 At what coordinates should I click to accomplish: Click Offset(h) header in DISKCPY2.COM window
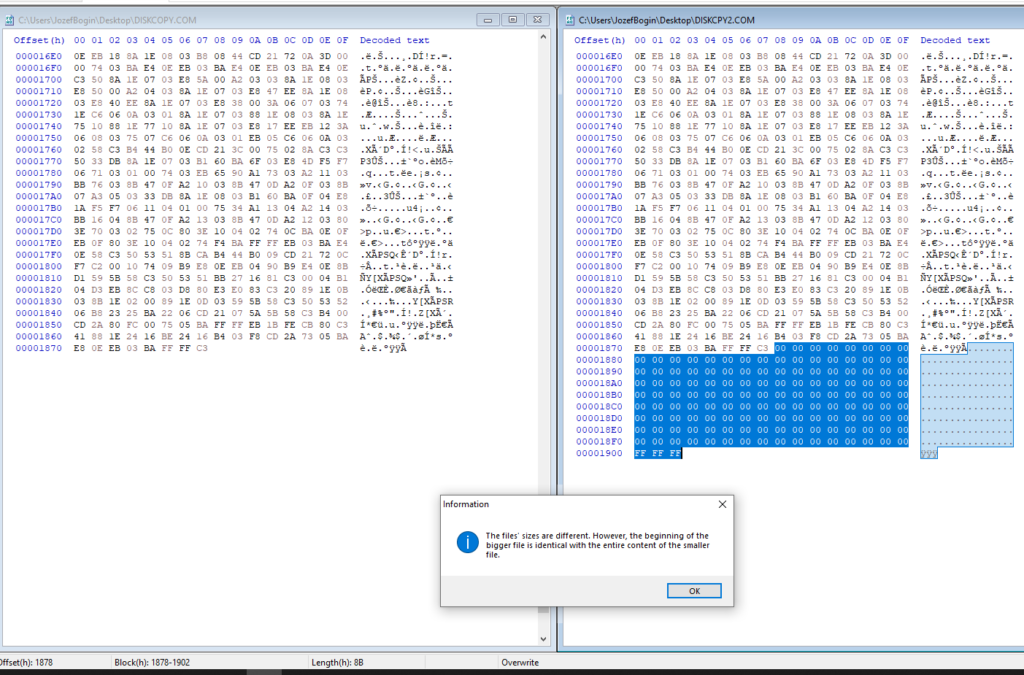(600, 40)
